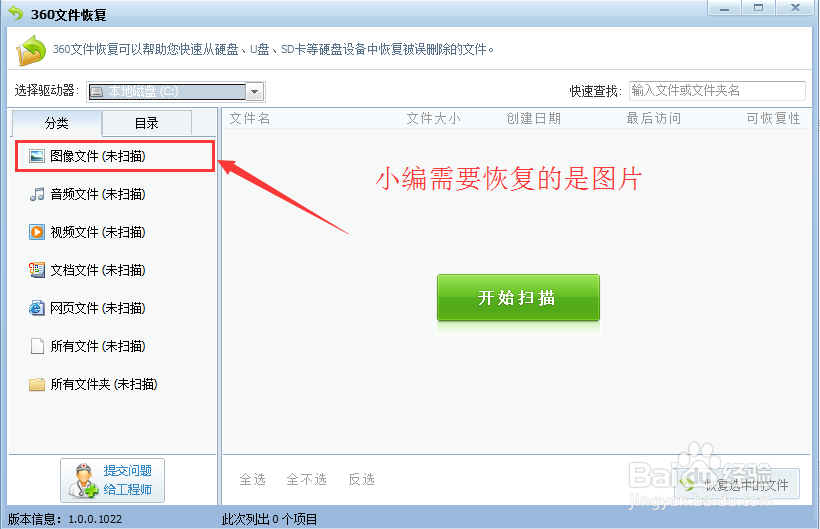The width and height of the screenshot is (820, 529).
Task: Click the web page files browser icon
Action: (x=37, y=308)
